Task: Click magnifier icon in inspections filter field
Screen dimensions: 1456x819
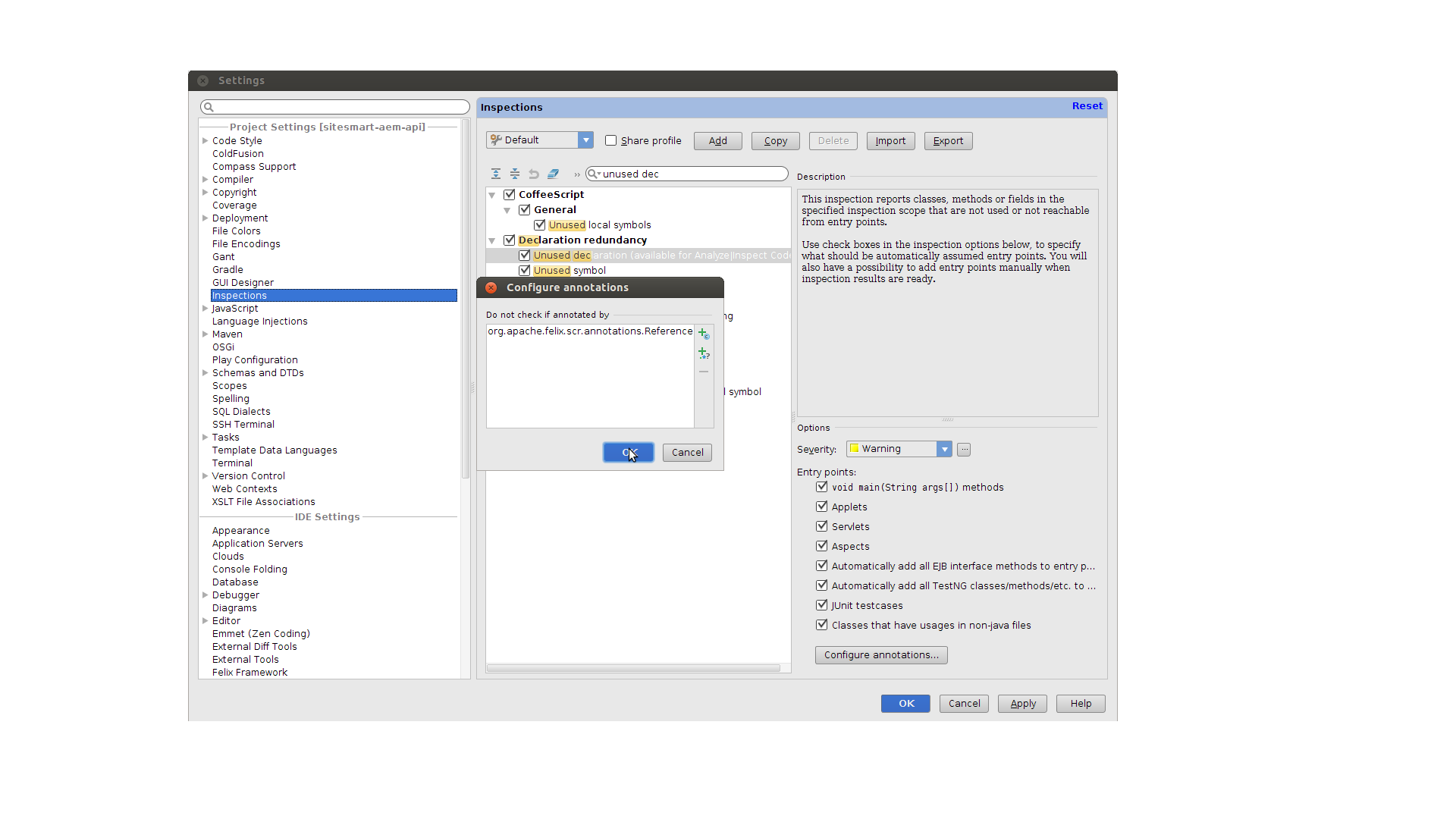Action: pyautogui.click(x=595, y=174)
